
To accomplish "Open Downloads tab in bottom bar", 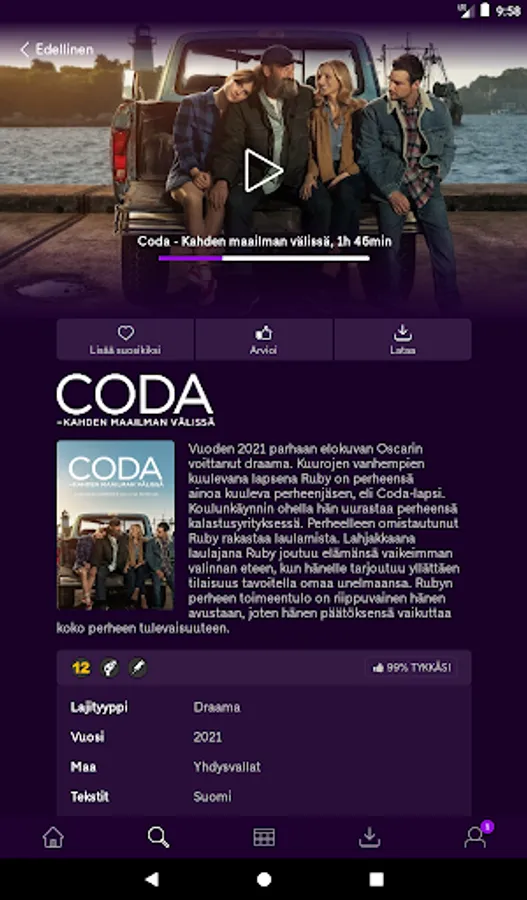I will (370, 837).
